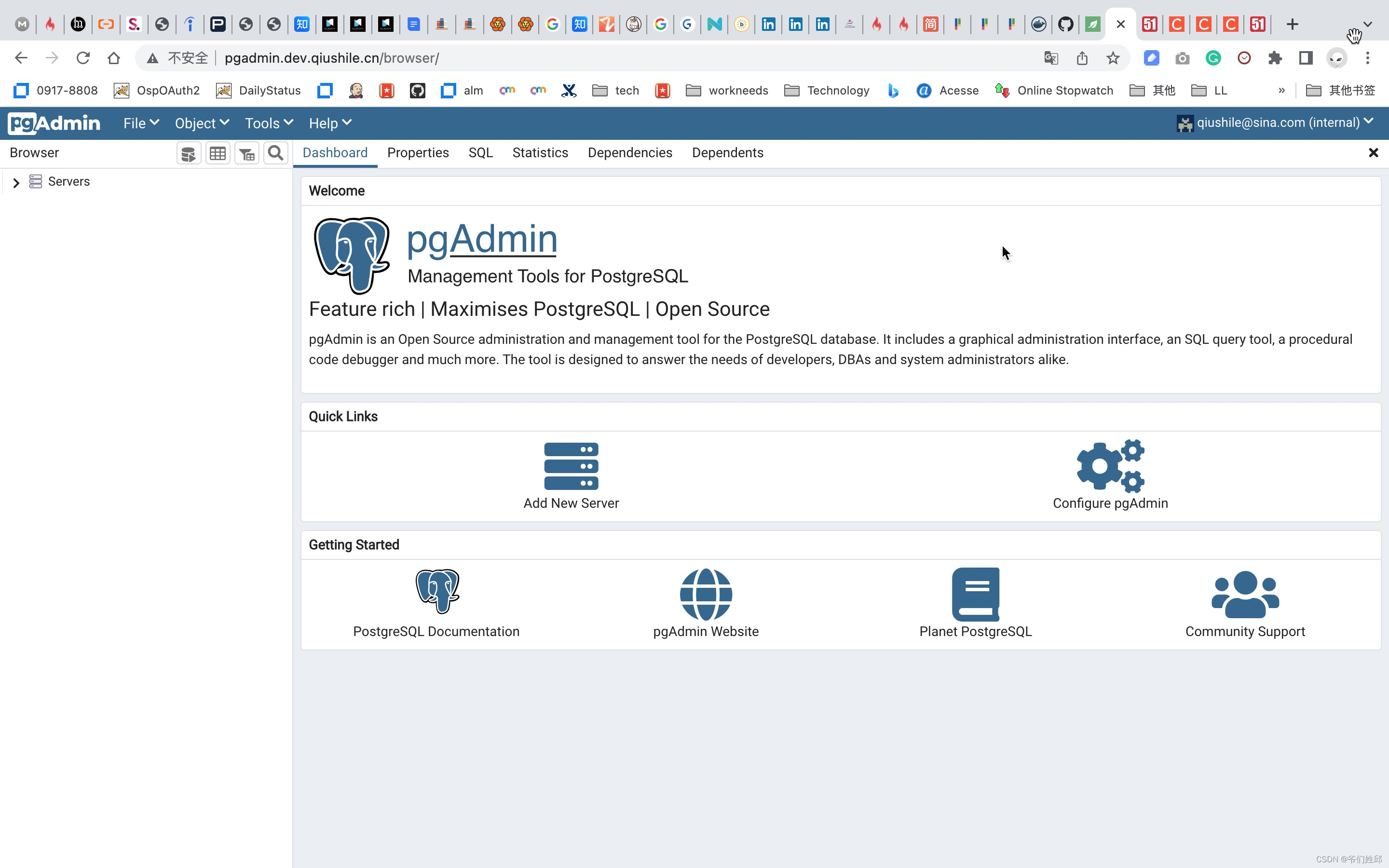Viewport: 1389px width, 868px height.
Task: Click the pgAdmin title link in Welcome
Action: [x=481, y=239]
